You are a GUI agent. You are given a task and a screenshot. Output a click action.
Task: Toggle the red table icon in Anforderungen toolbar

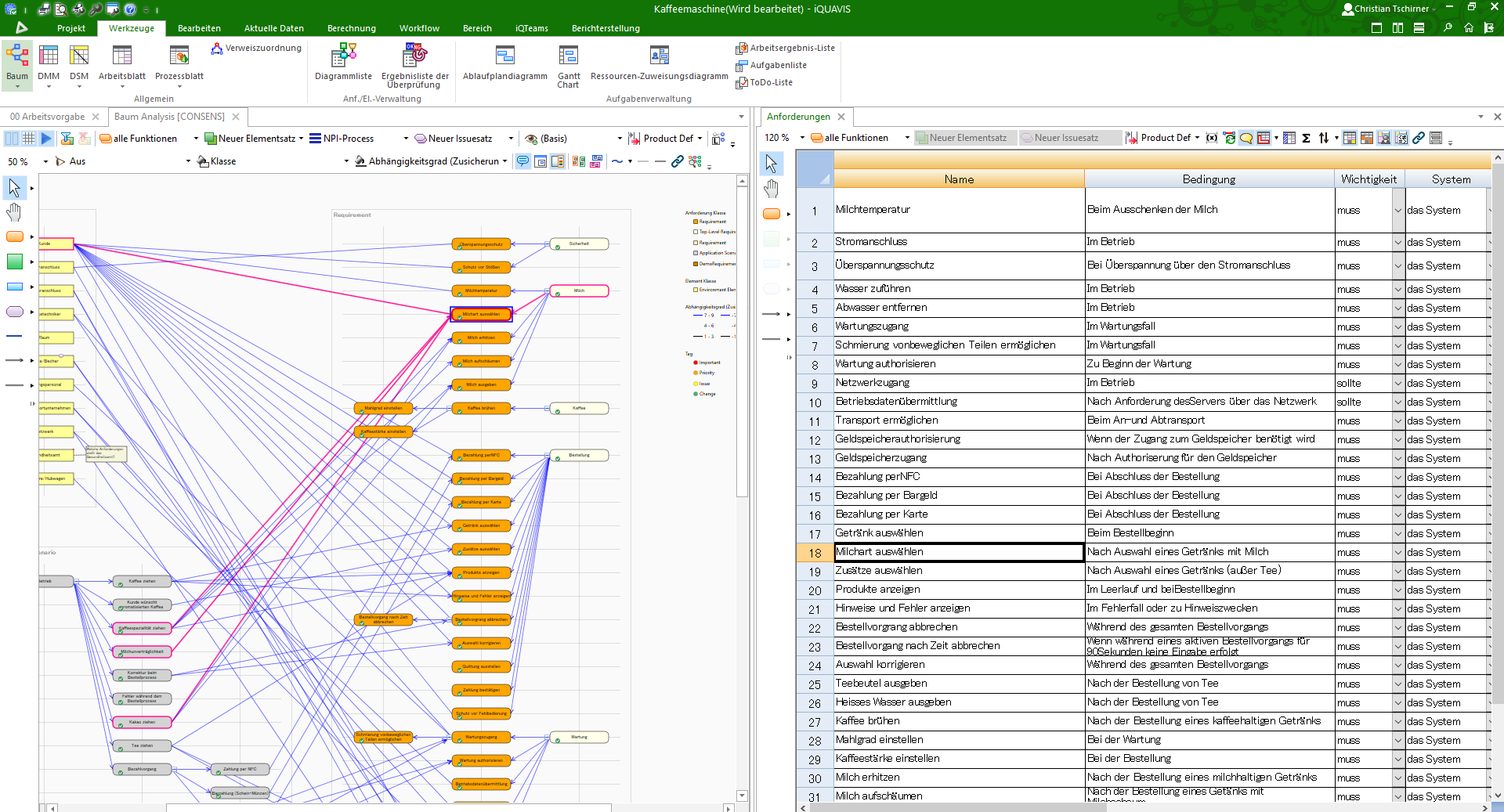[x=1264, y=138]
